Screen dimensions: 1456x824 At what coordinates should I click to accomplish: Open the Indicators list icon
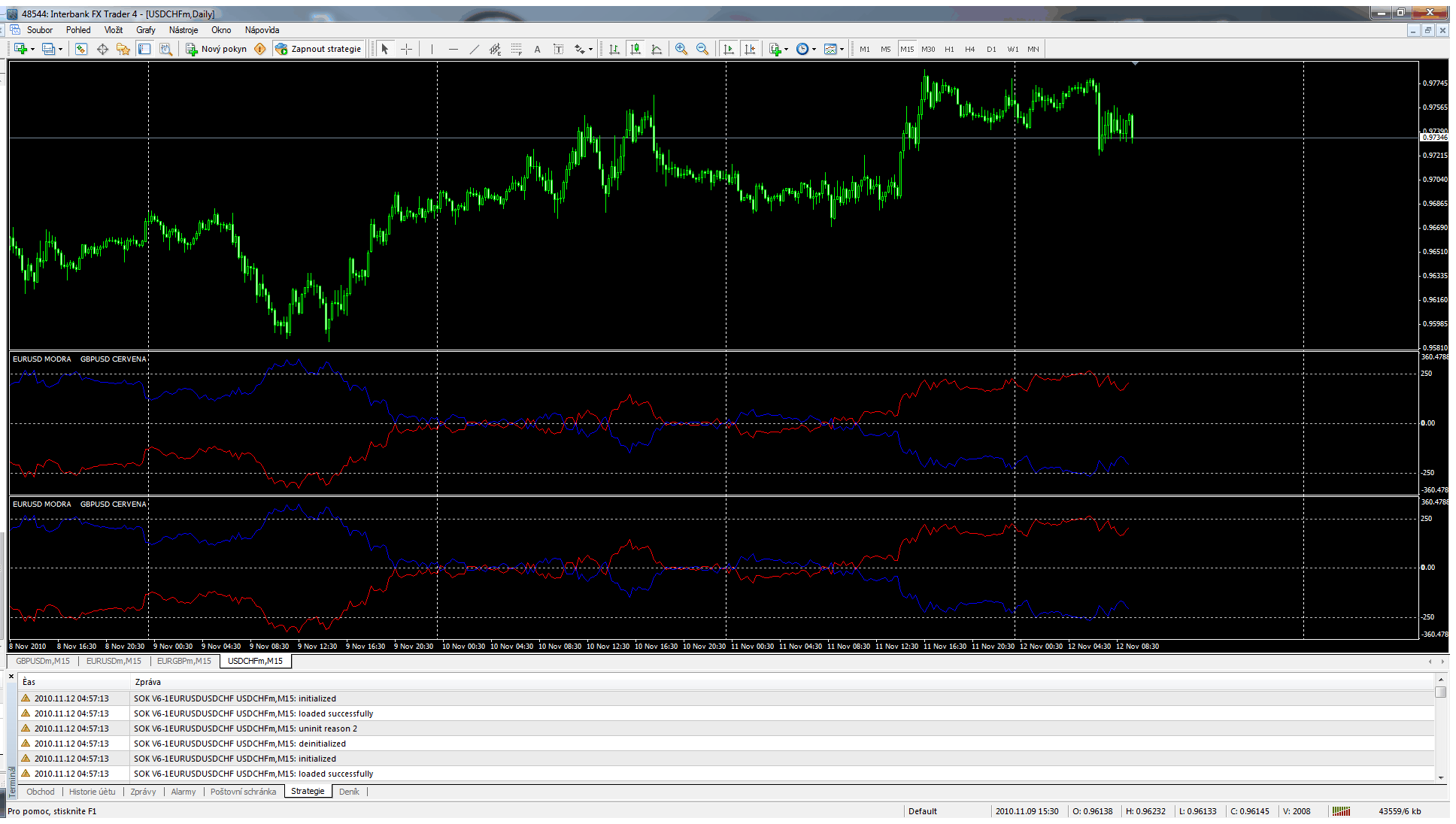click(775, 49)
